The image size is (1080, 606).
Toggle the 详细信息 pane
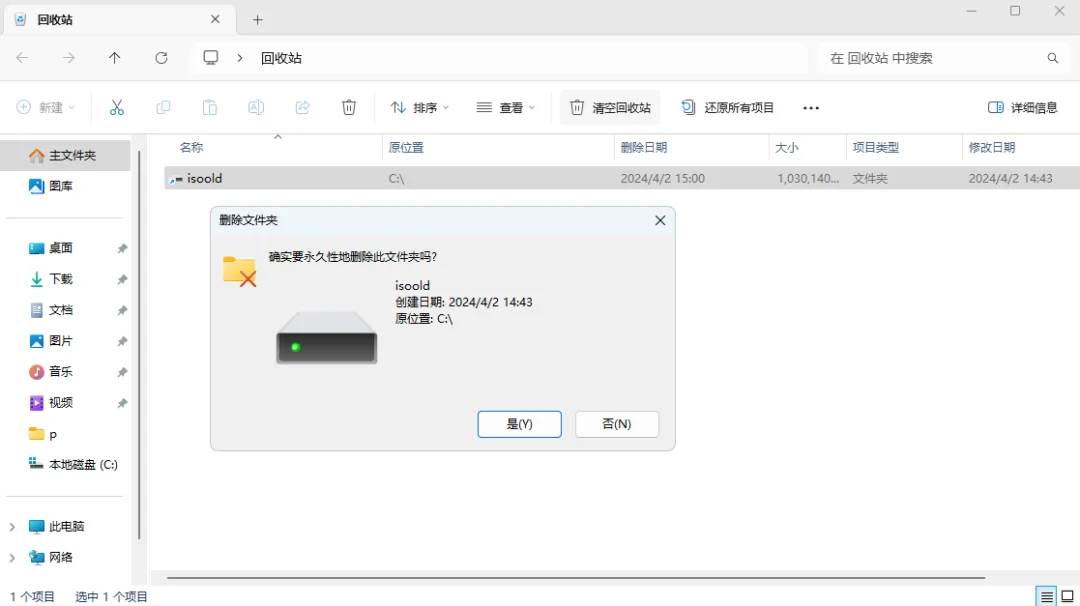pyautogui.click(x=1022, y=107)
